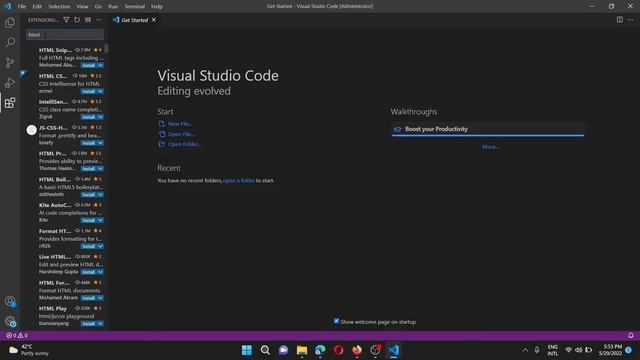
Task: Open the Selection menu
Action: click(59, 6)
